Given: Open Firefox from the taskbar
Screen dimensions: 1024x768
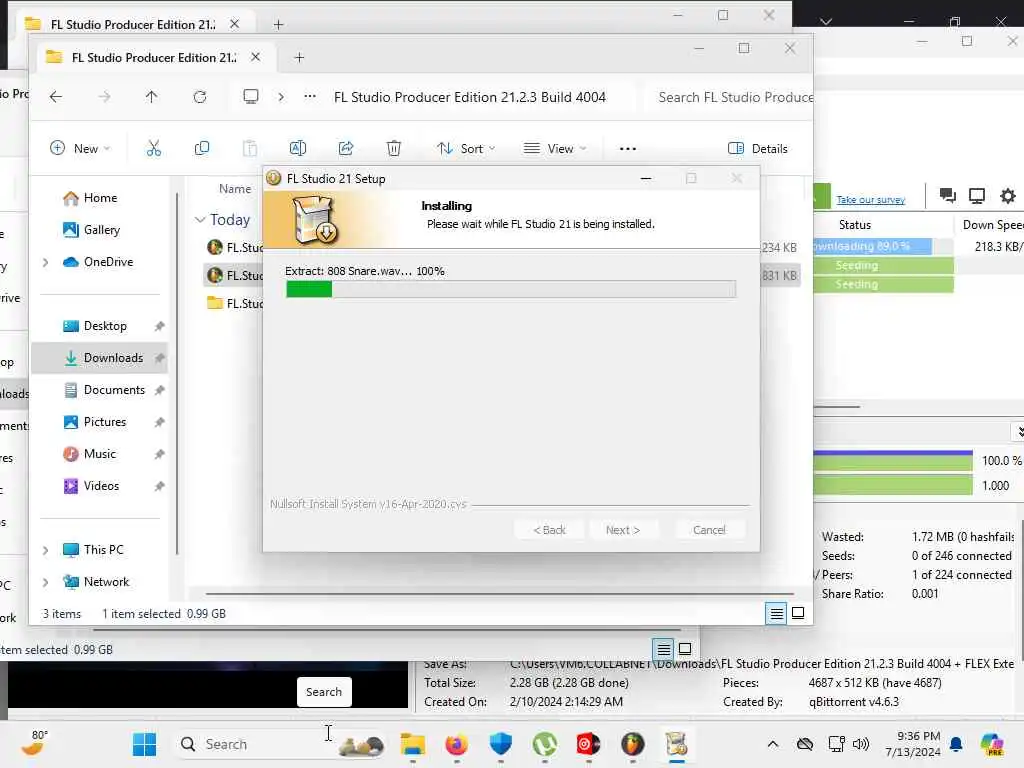Looking at the screenshot, I should coord(456,744).
